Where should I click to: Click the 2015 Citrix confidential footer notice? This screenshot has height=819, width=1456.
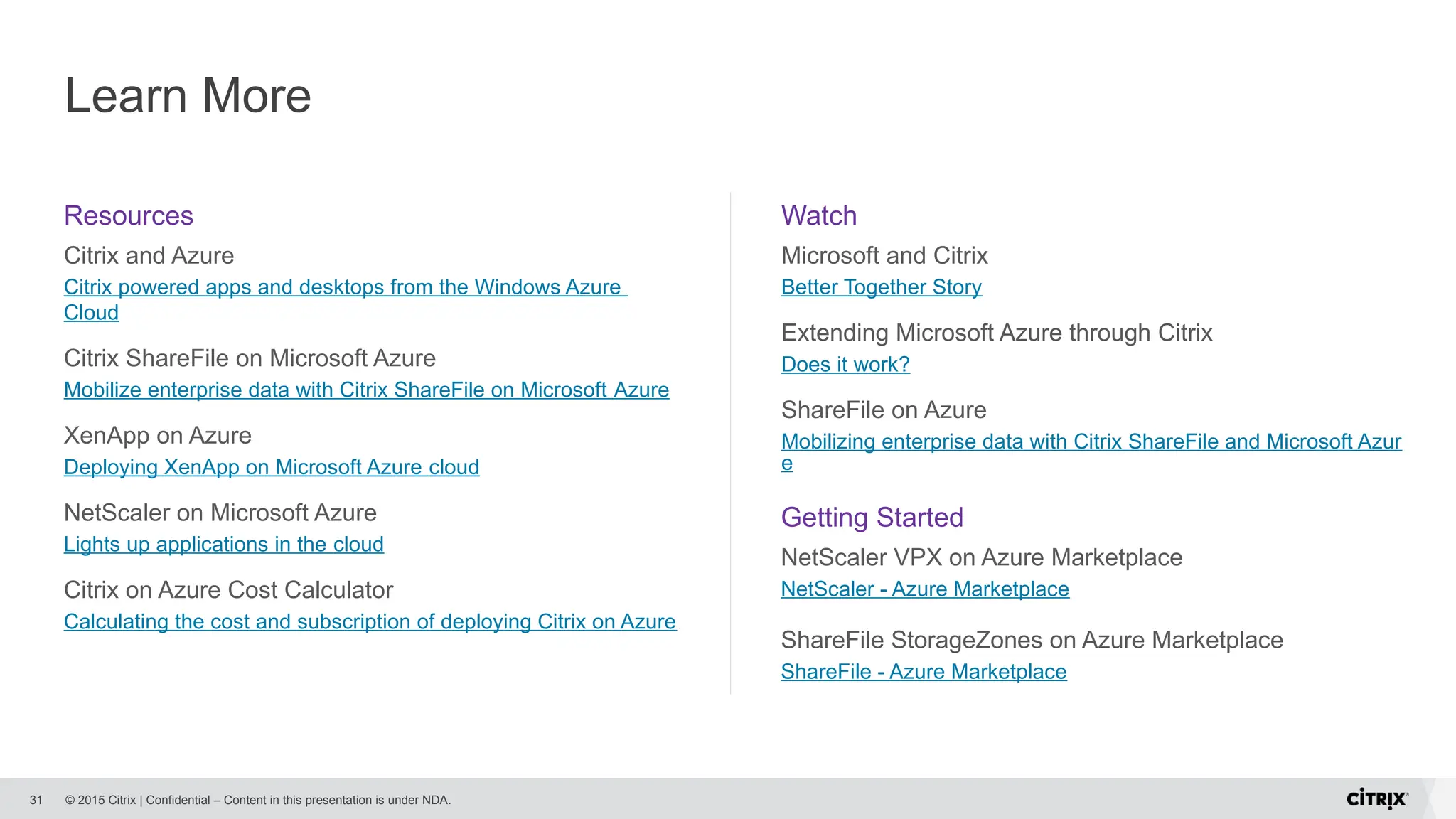tap(258, 800)
